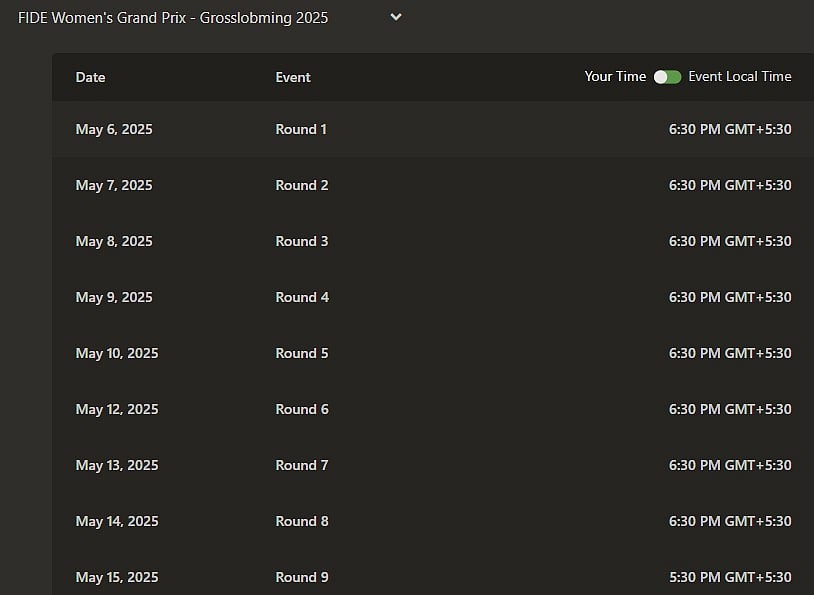Open Round 2 entry
This screenshot has width=814, height=595.
302,185
